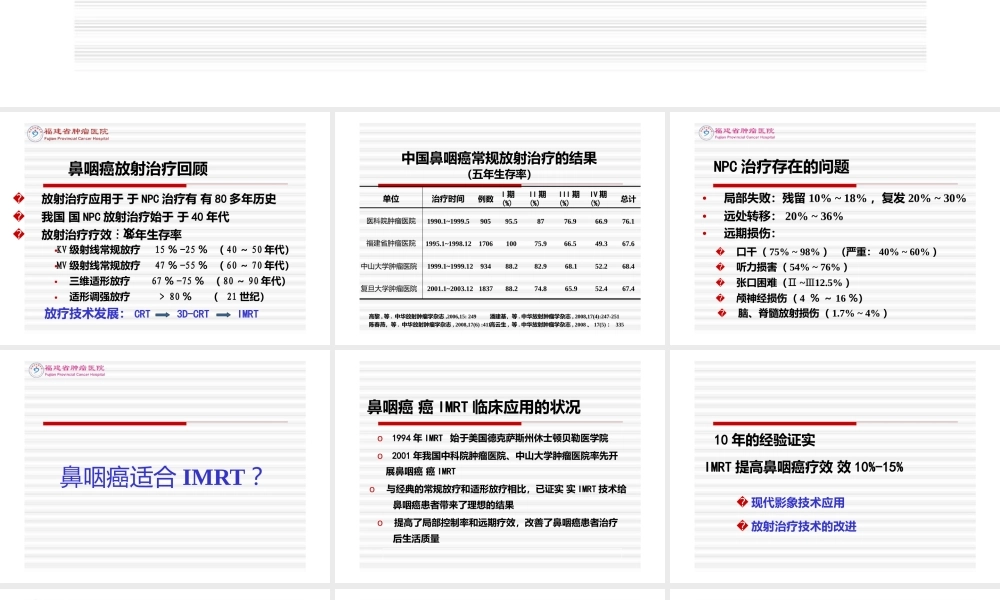Select the 鼻咽癌 IMRT 临床应用的状况 slide title
This screenshot has width=1000, height=600.
click(473, 407)
